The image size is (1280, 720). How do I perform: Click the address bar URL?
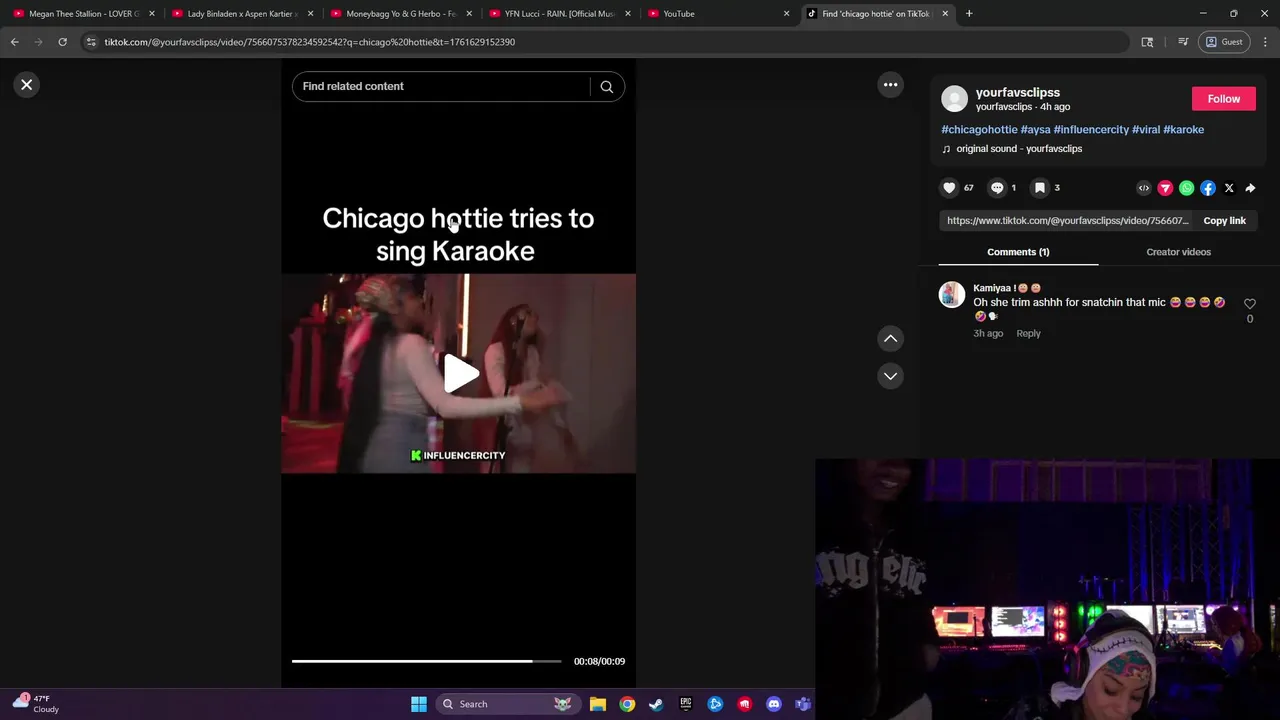pyautogui.click(x=309, y=42)
